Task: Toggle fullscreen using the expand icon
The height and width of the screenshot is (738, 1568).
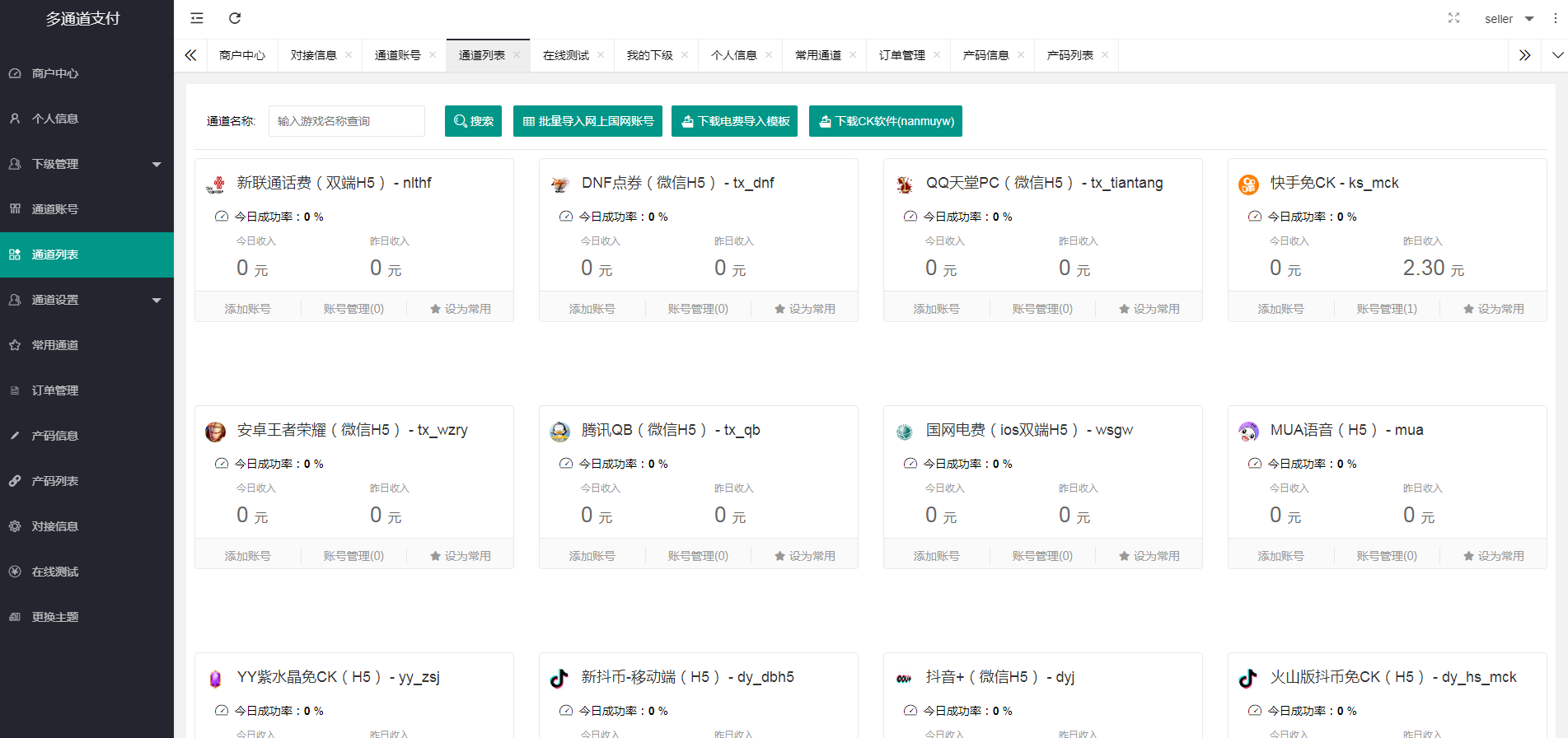Action: 1453,18
